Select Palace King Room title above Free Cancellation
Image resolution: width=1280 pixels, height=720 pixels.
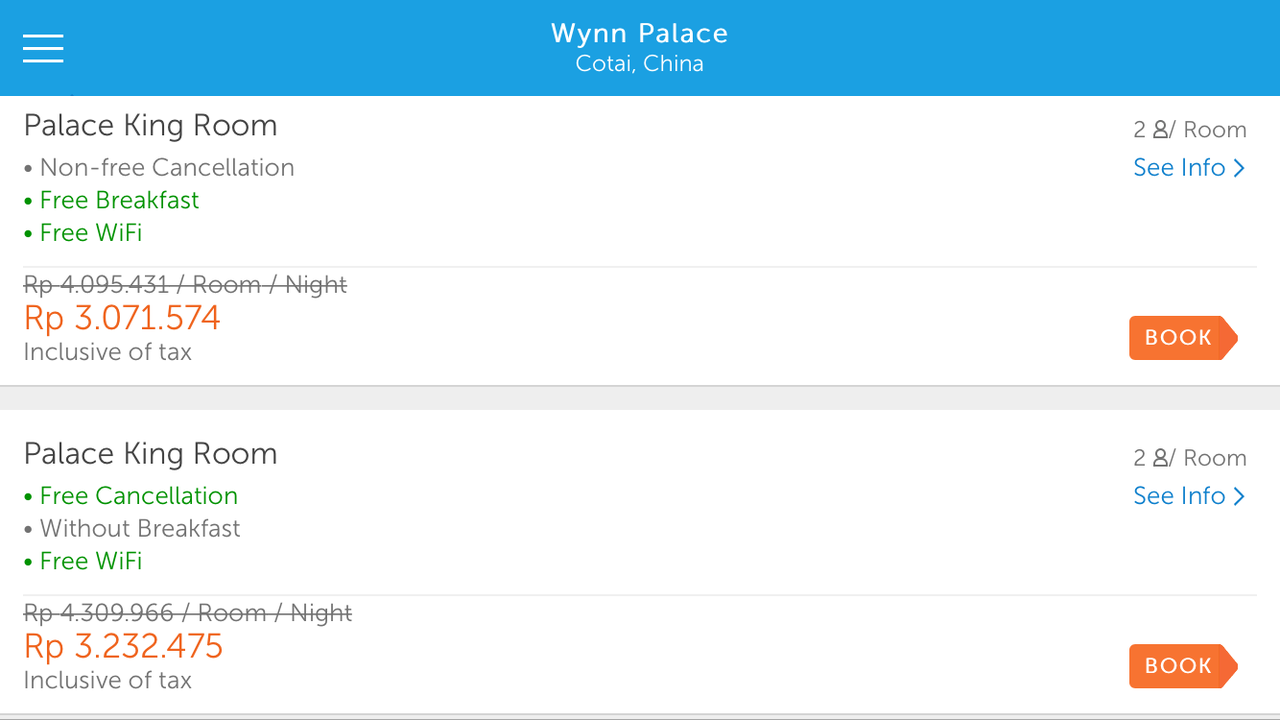150,454
